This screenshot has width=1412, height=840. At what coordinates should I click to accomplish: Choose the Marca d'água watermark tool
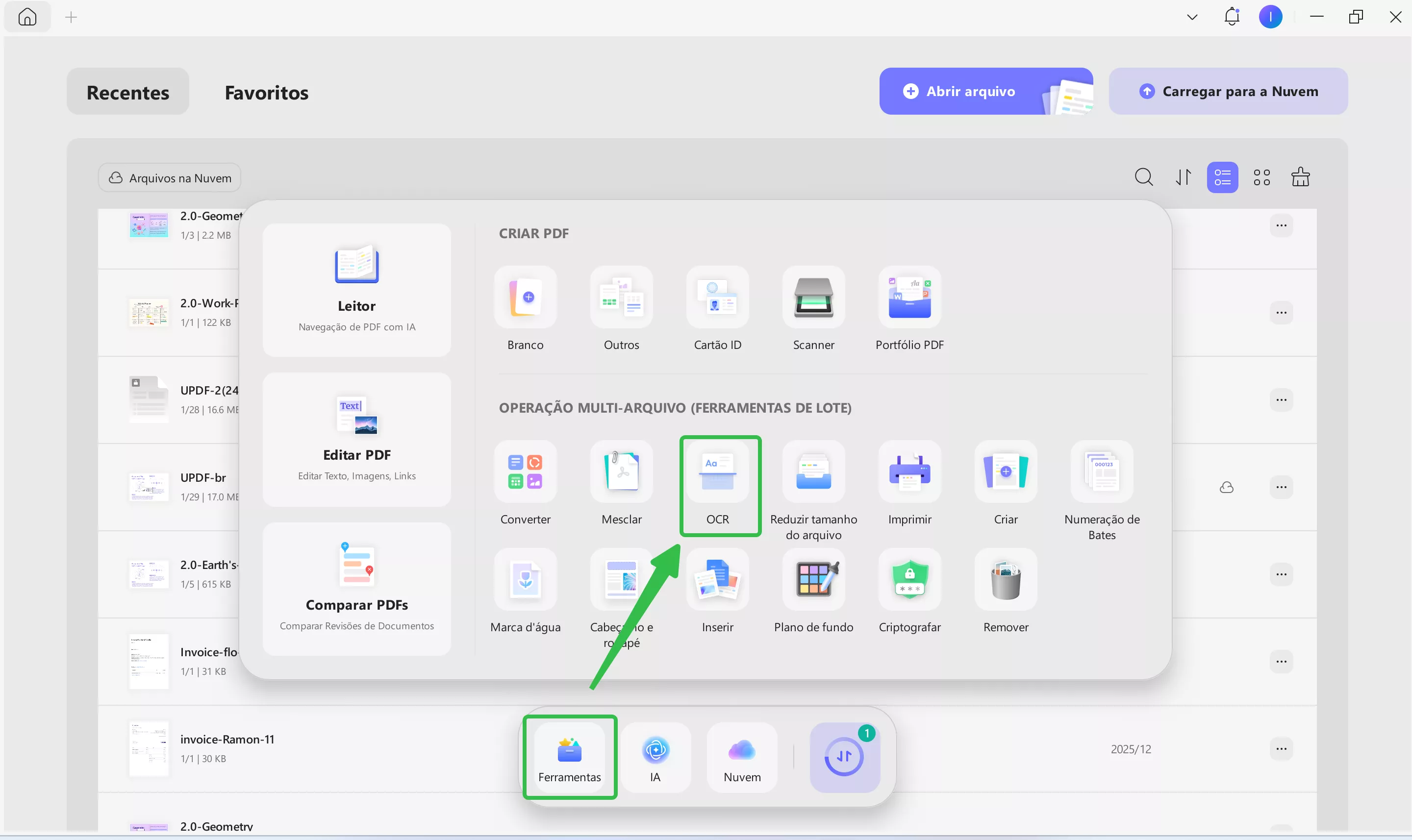pos(525,580)
